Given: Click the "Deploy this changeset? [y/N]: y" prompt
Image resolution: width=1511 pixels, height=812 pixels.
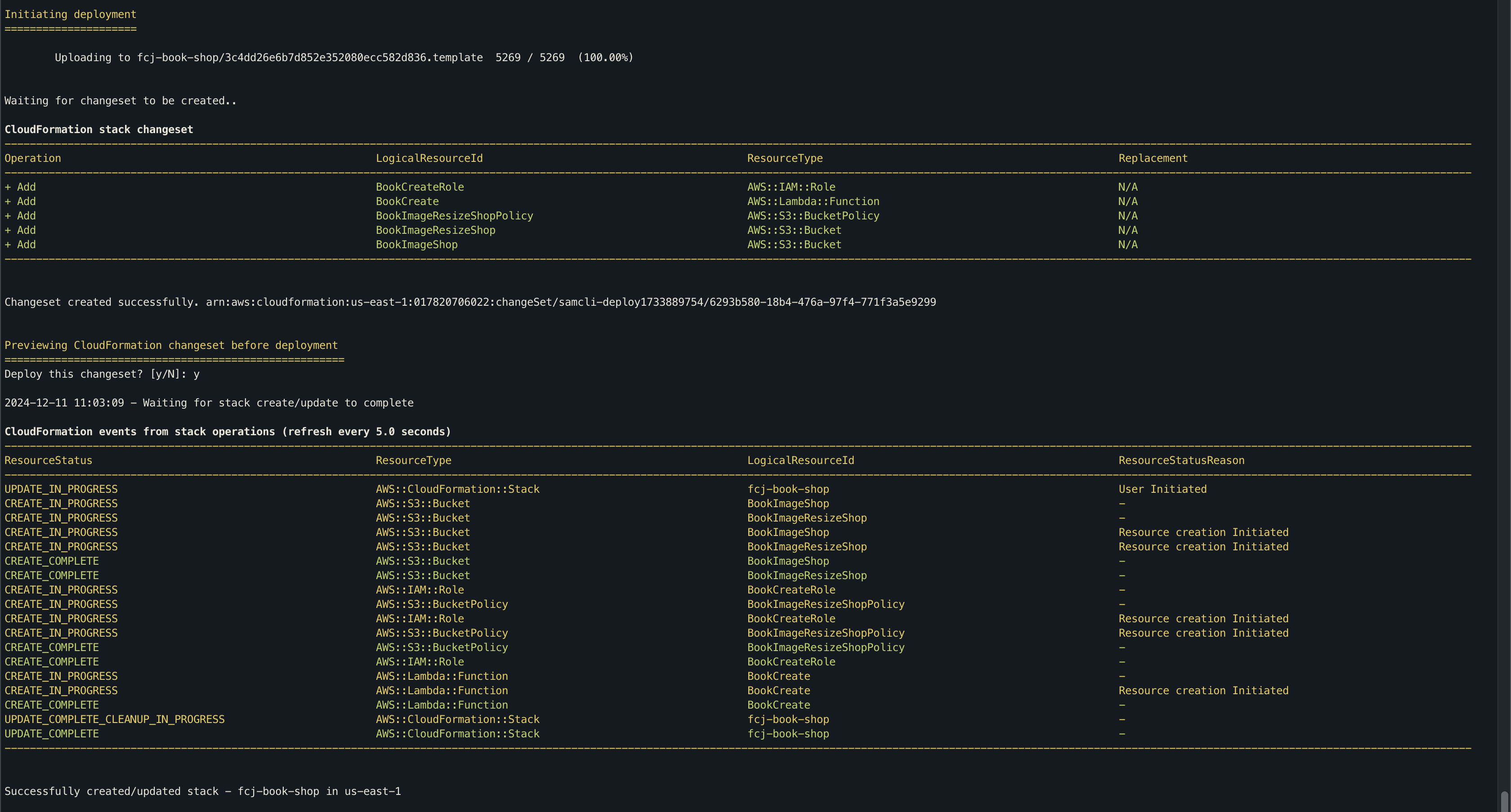Looking at the screenshot, I should coord(102,374).
